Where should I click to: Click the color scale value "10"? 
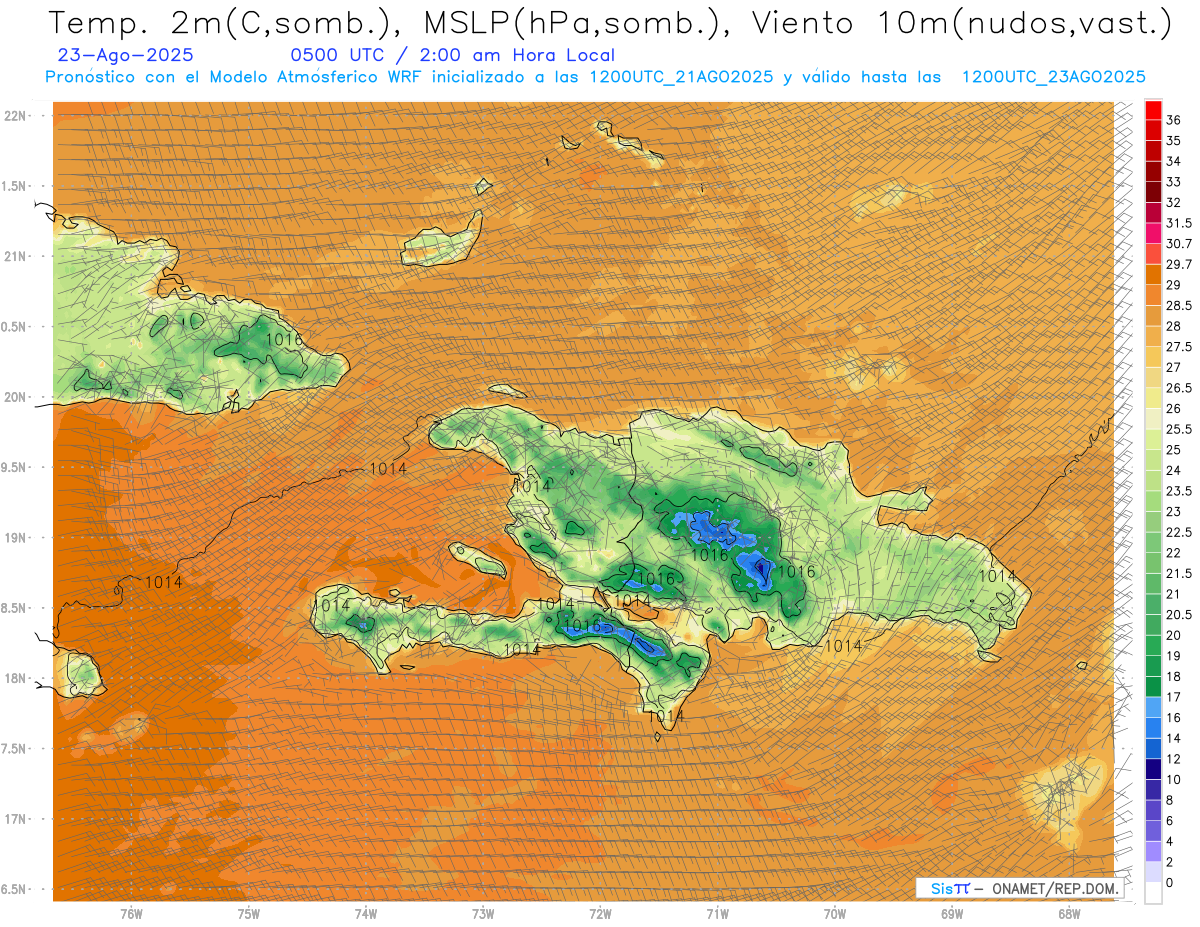1173,780
